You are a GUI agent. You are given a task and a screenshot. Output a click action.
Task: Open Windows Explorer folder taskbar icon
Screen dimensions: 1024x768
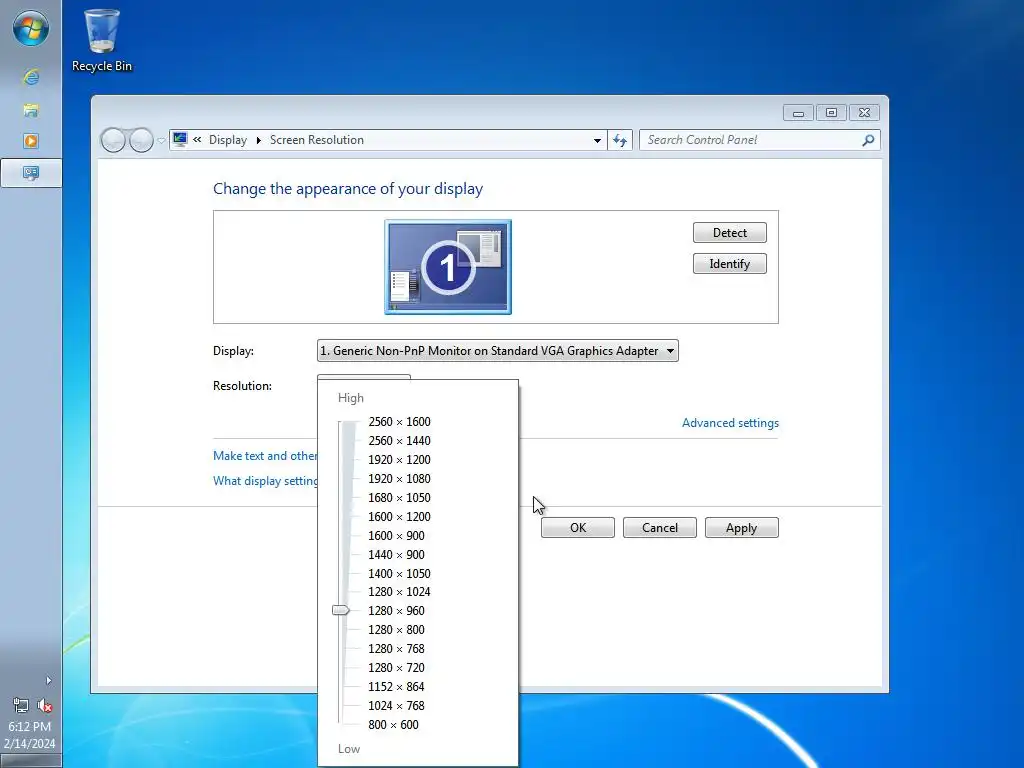(x=31, y=110)
